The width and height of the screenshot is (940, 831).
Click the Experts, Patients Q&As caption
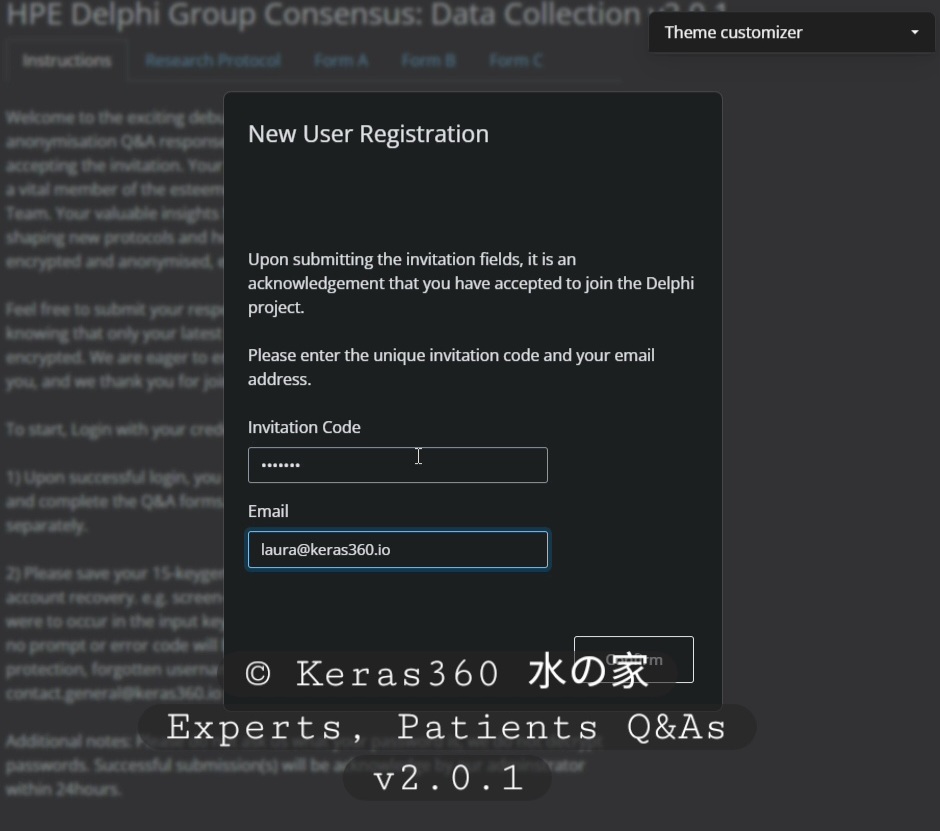[446, 727]
